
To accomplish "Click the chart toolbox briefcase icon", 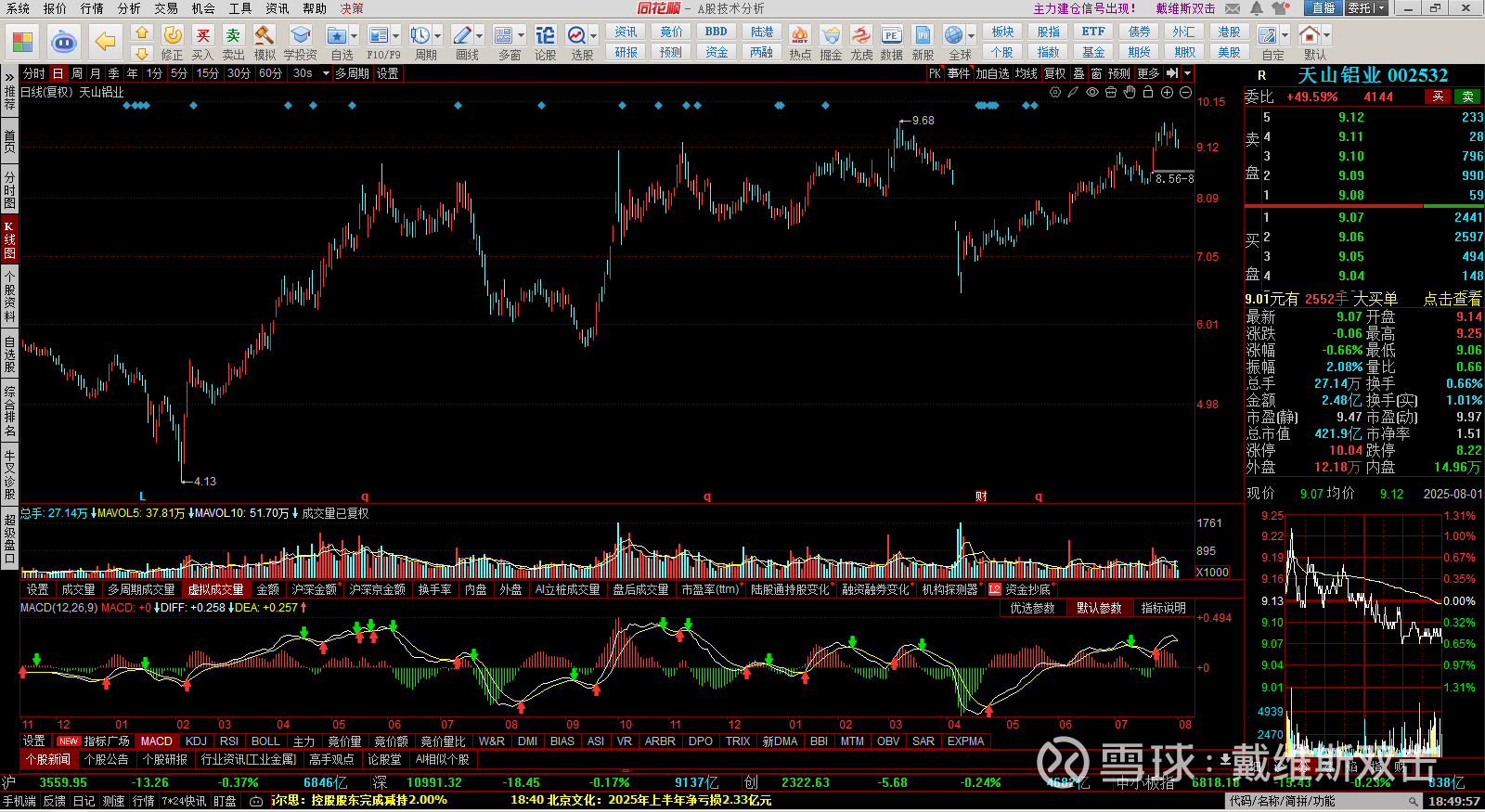I will [1111, 92].
